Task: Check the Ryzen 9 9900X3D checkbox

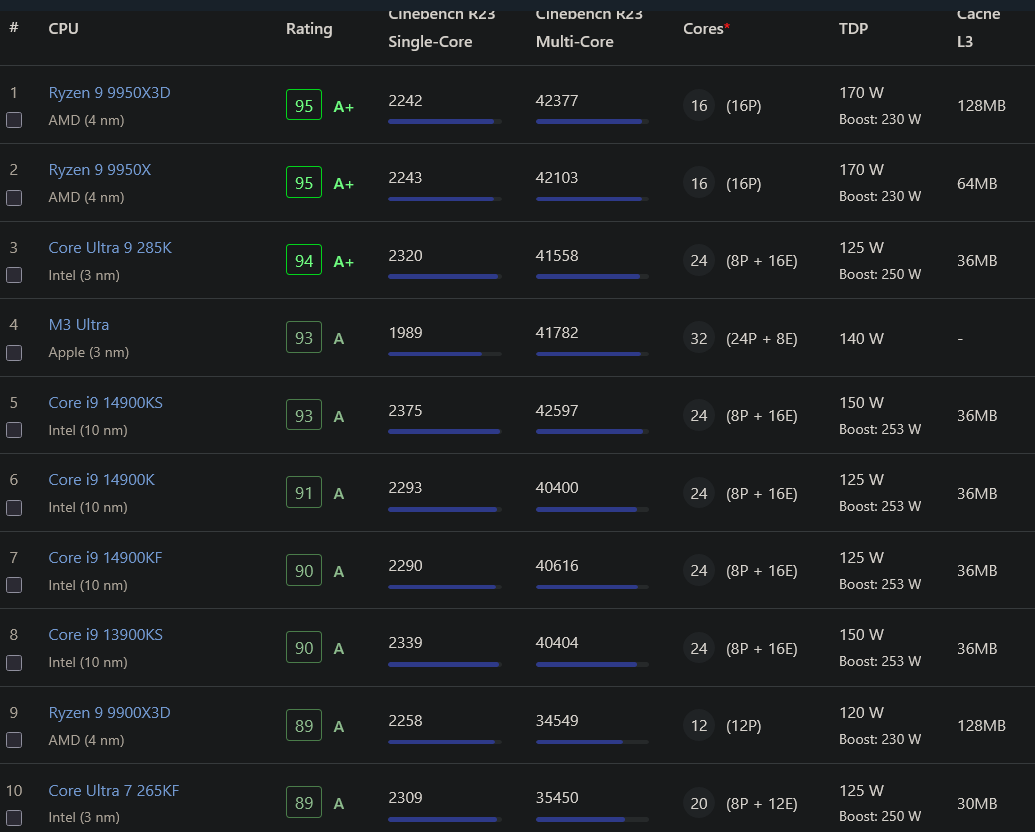Action: (14, 740)
